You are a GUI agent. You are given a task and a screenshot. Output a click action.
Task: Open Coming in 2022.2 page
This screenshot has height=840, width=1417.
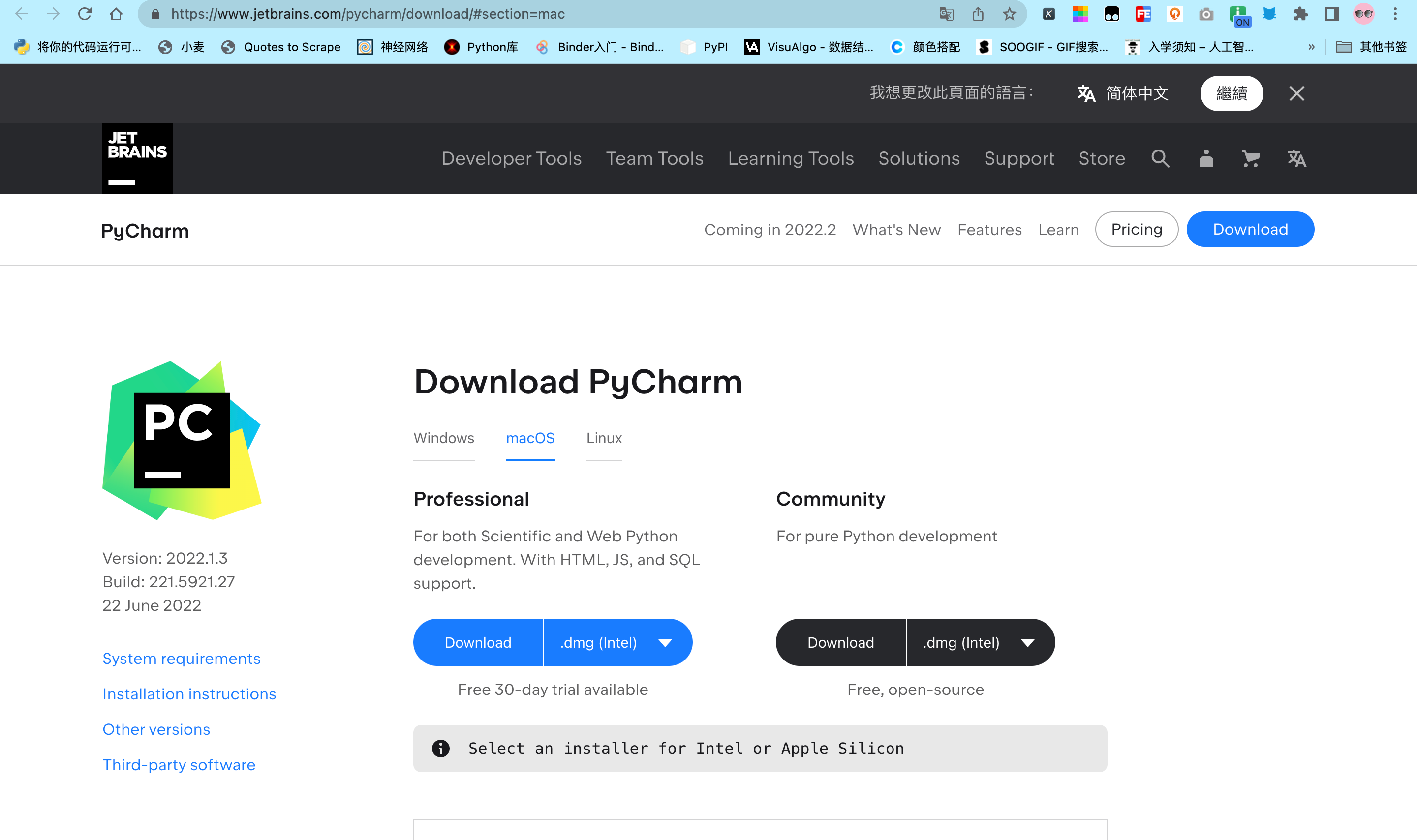tap(770, 229)
